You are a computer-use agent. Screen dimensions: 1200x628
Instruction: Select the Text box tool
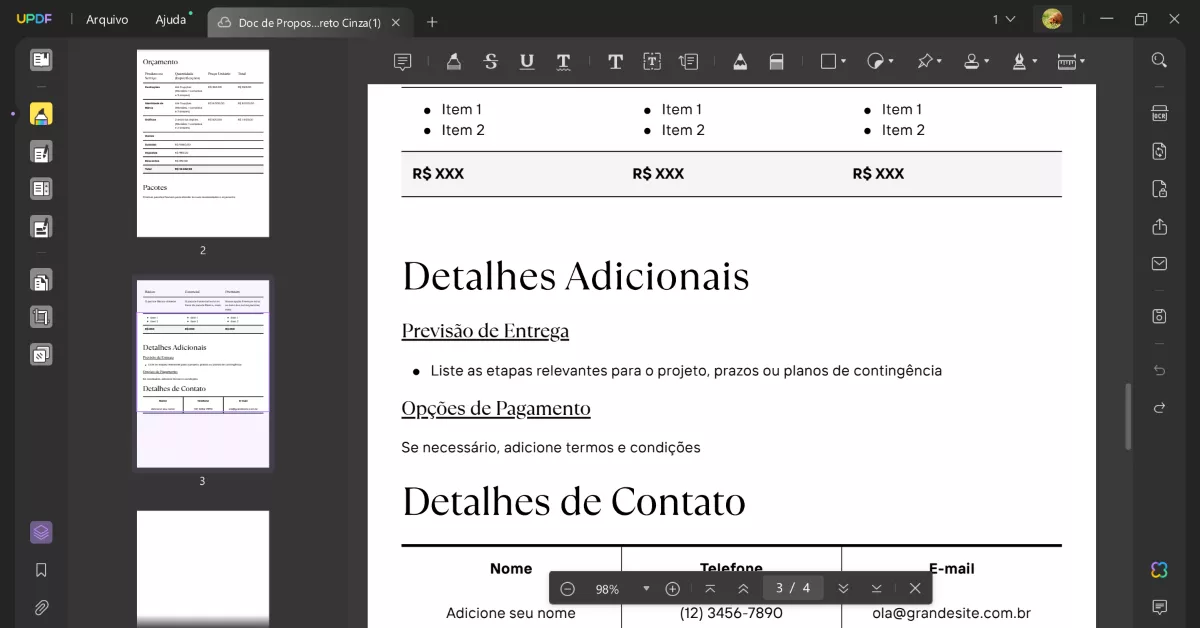[x=651, y=61]
